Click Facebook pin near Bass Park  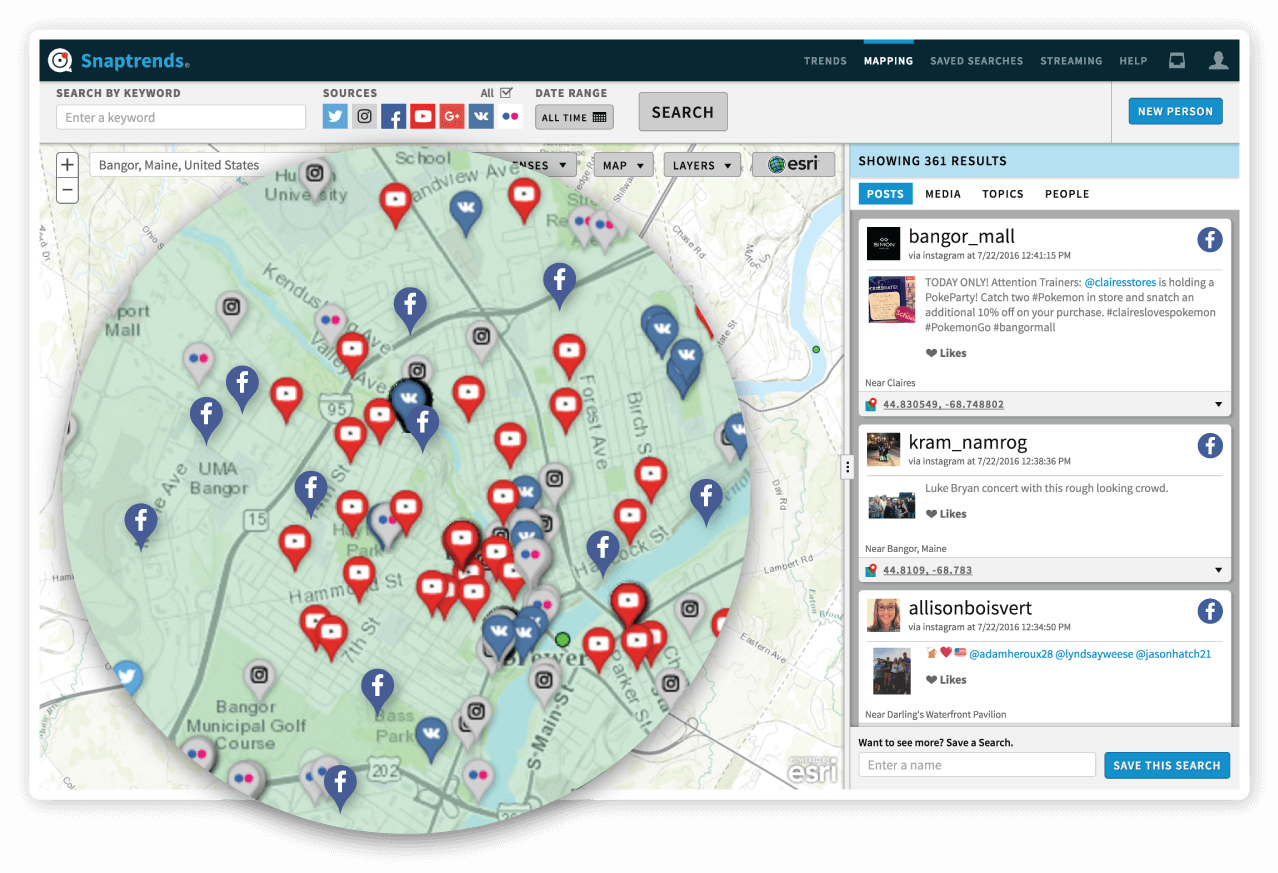[x=377, y=689]
